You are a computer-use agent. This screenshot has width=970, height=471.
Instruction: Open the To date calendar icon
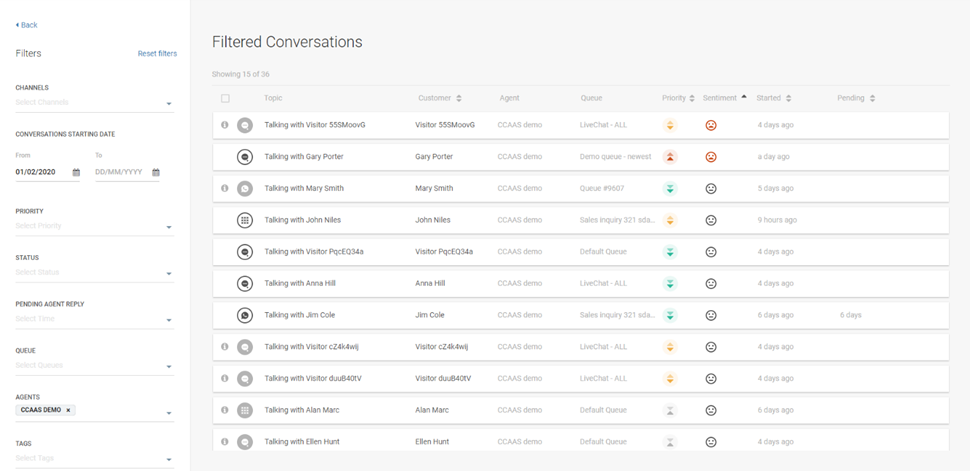[156, 173]
